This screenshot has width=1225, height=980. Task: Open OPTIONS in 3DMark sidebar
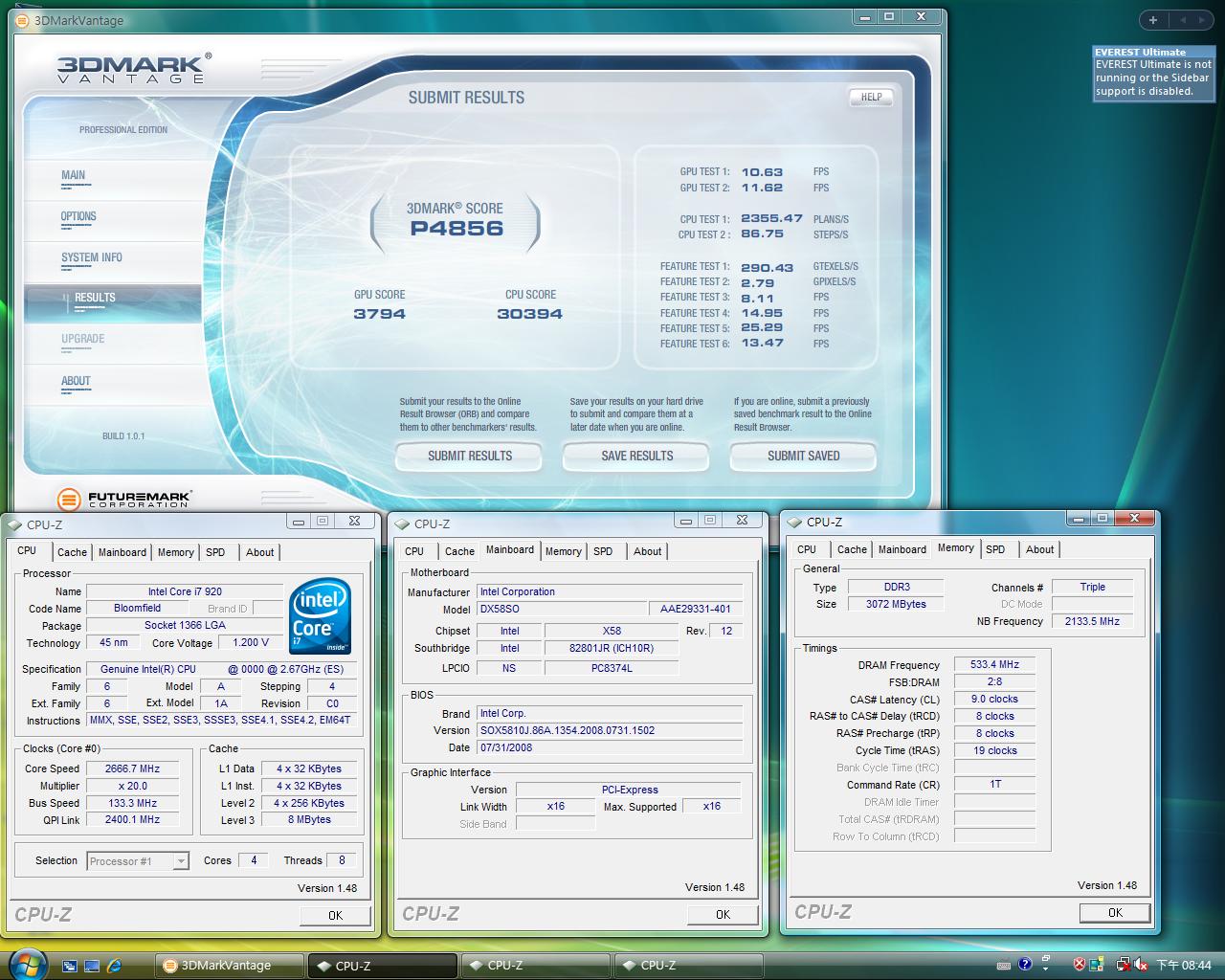(78, 216)
